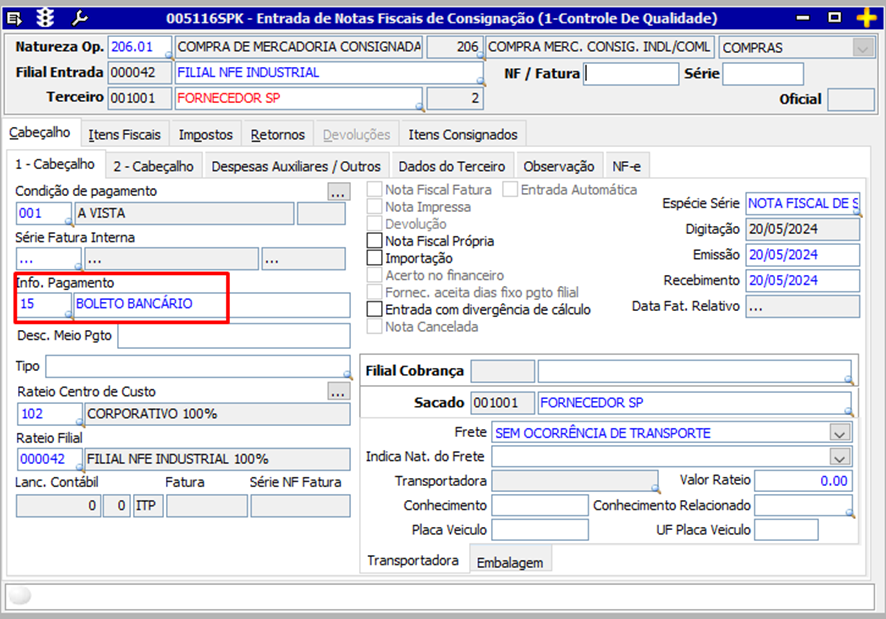Toggle Entrada com divergência de cálculo
The image size is (886, 619).
[x=374, y=309]
